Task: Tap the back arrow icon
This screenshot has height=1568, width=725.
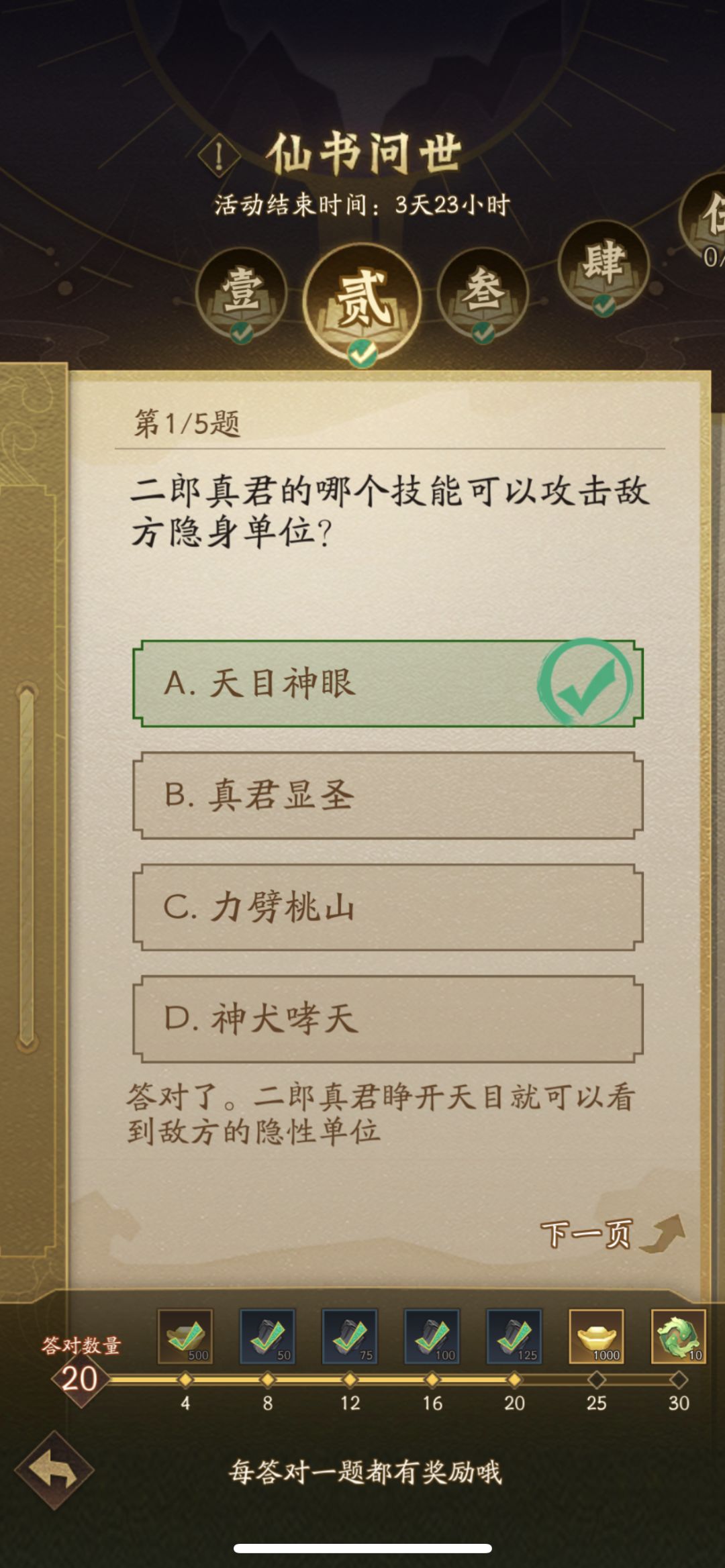Action: 54,1472
